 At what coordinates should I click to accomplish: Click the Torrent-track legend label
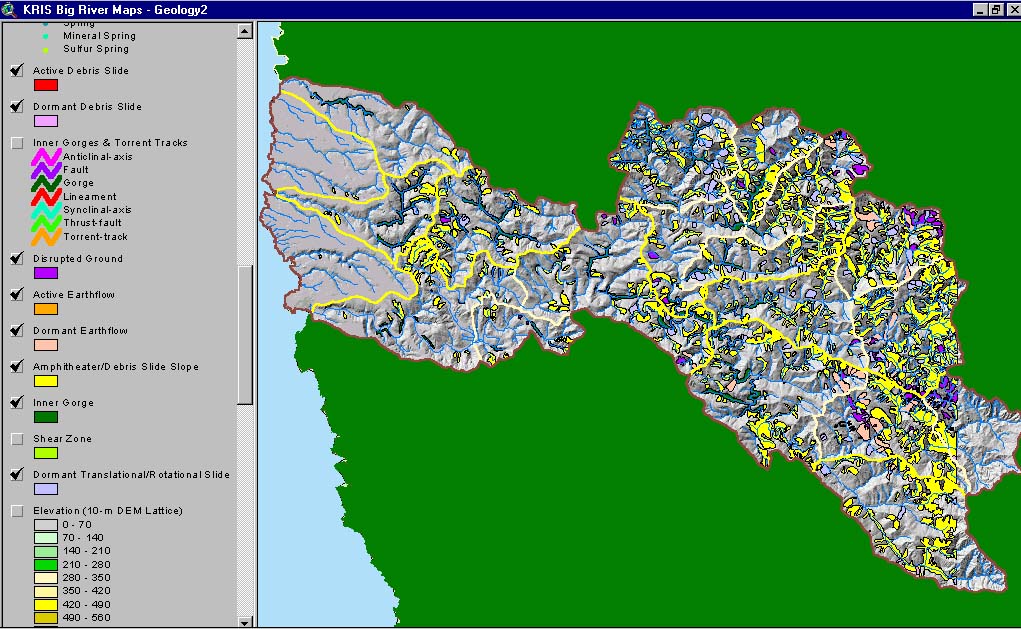click(95, 237)
